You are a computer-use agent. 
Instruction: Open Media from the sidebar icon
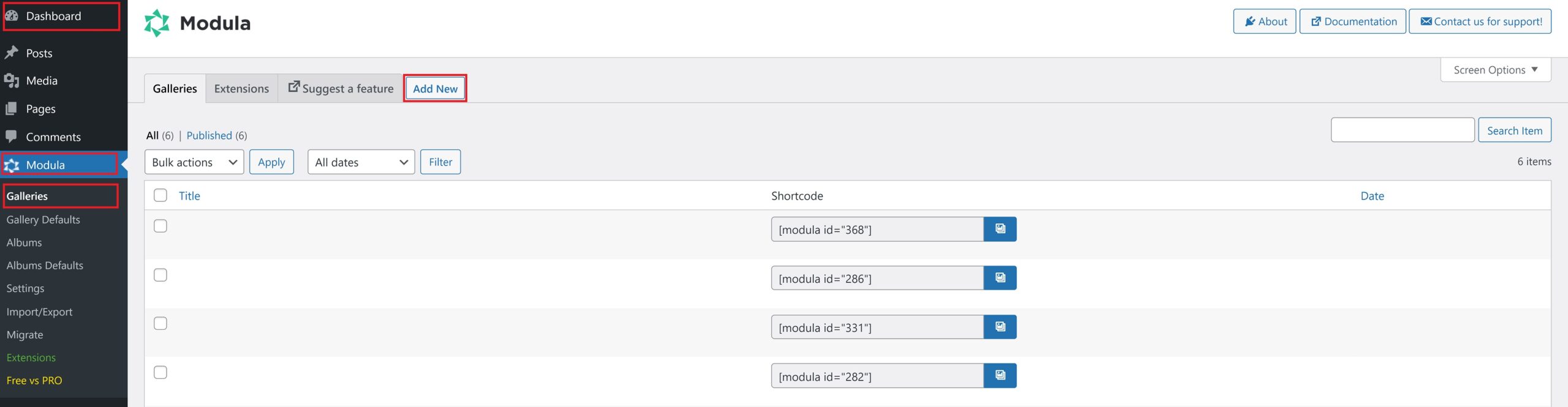tap(12, 81)
